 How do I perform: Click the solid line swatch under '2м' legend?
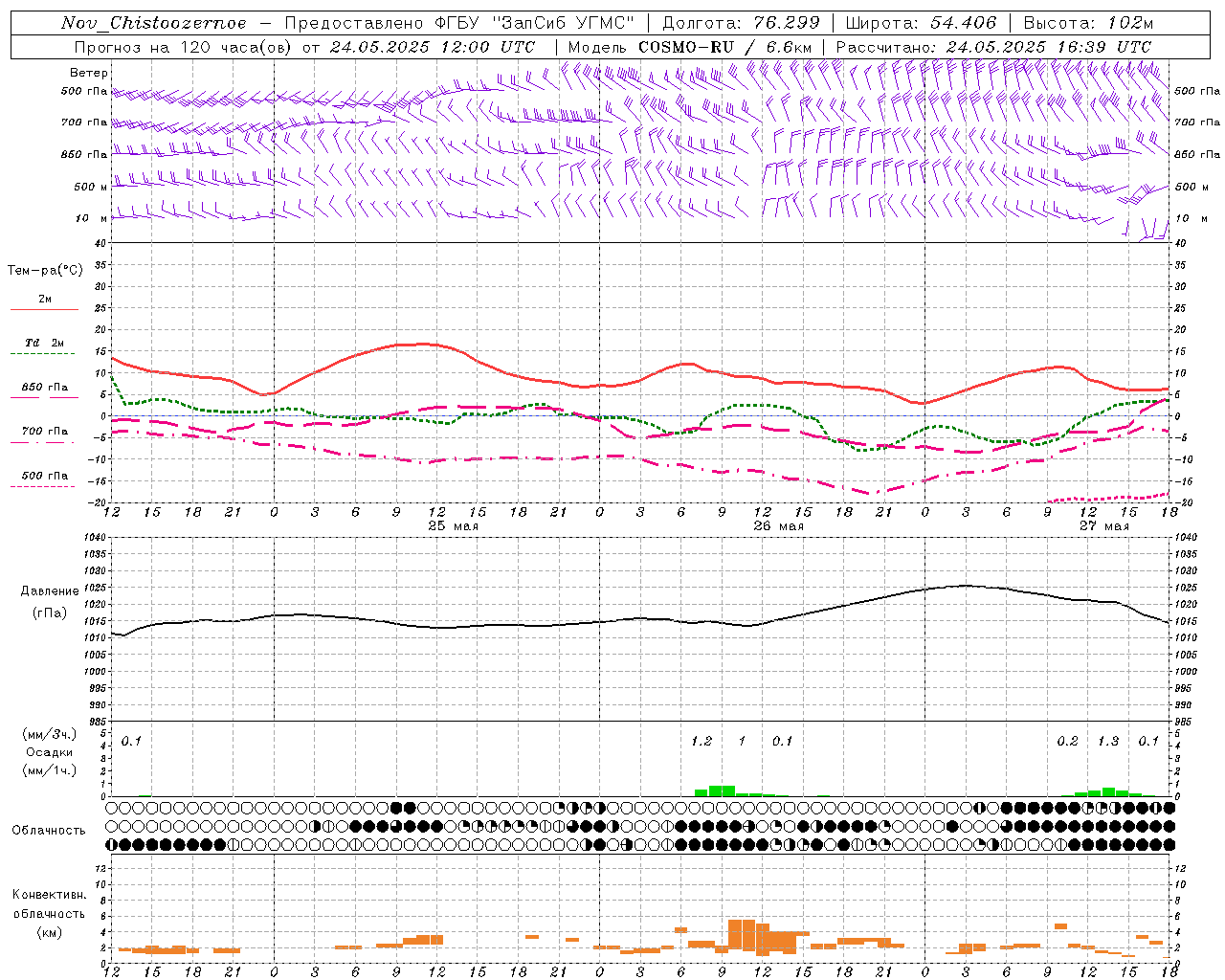[44, 309]
